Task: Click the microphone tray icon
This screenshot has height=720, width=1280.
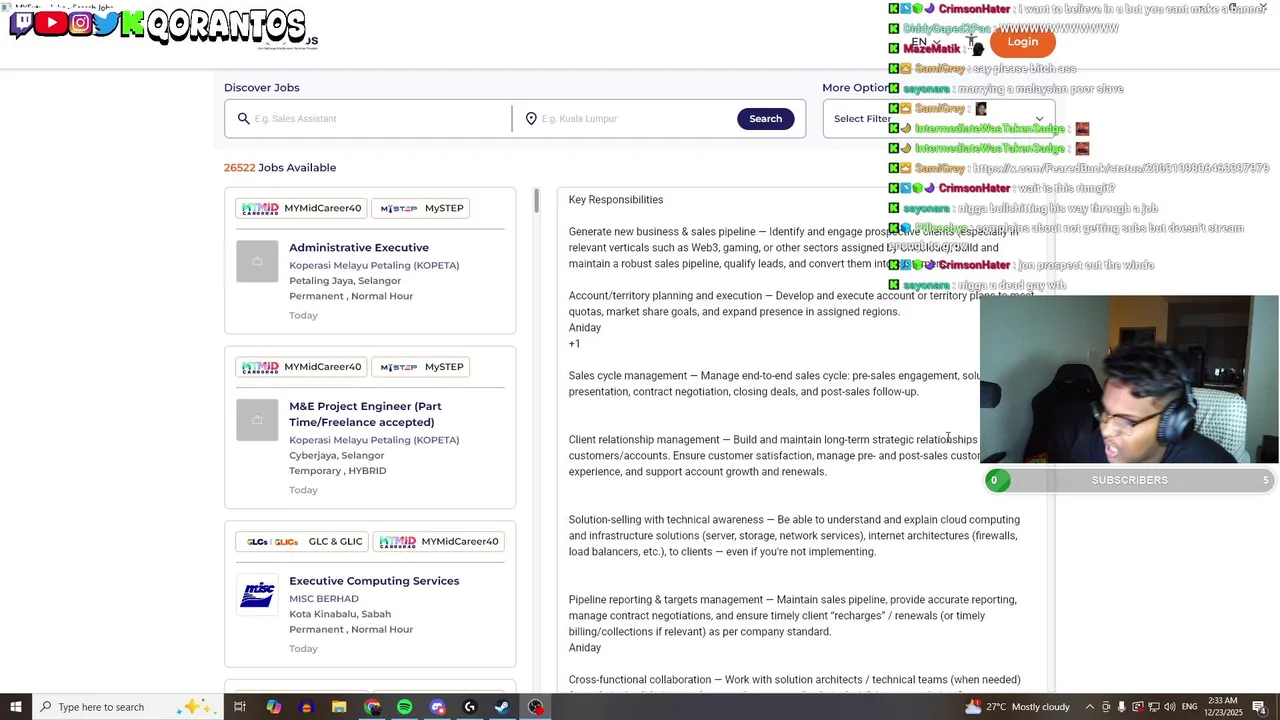Action: (x=1121, y=707)
